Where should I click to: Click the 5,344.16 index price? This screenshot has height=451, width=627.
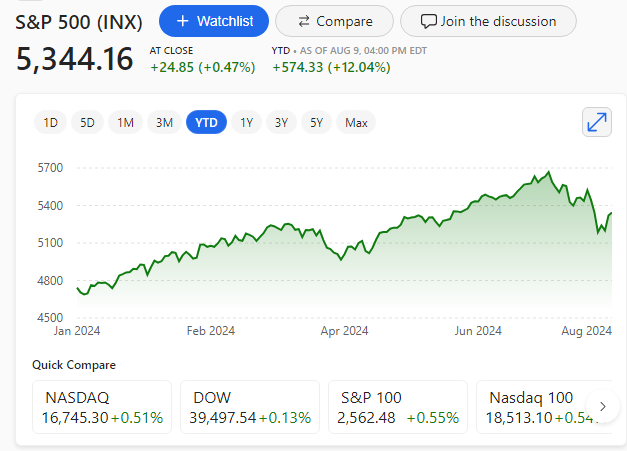(x=74, y=59)
